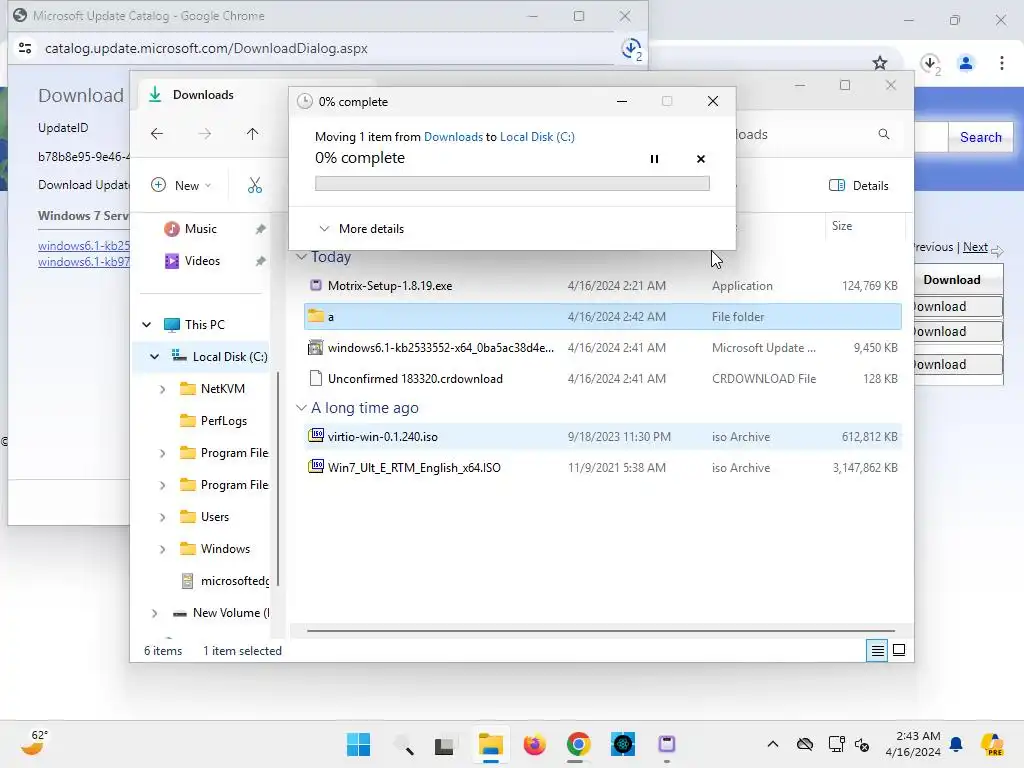Image resolution: width=1024 pixels, height=768 pixels.
Task: Go back in File Explorer
Action: (x=157, y=134)
